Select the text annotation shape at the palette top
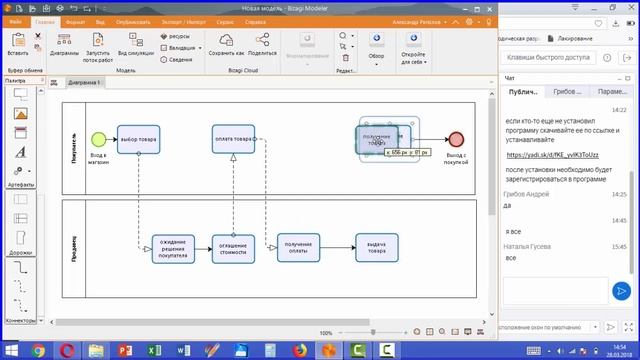640x360 pixels. (x=20, y=94)
